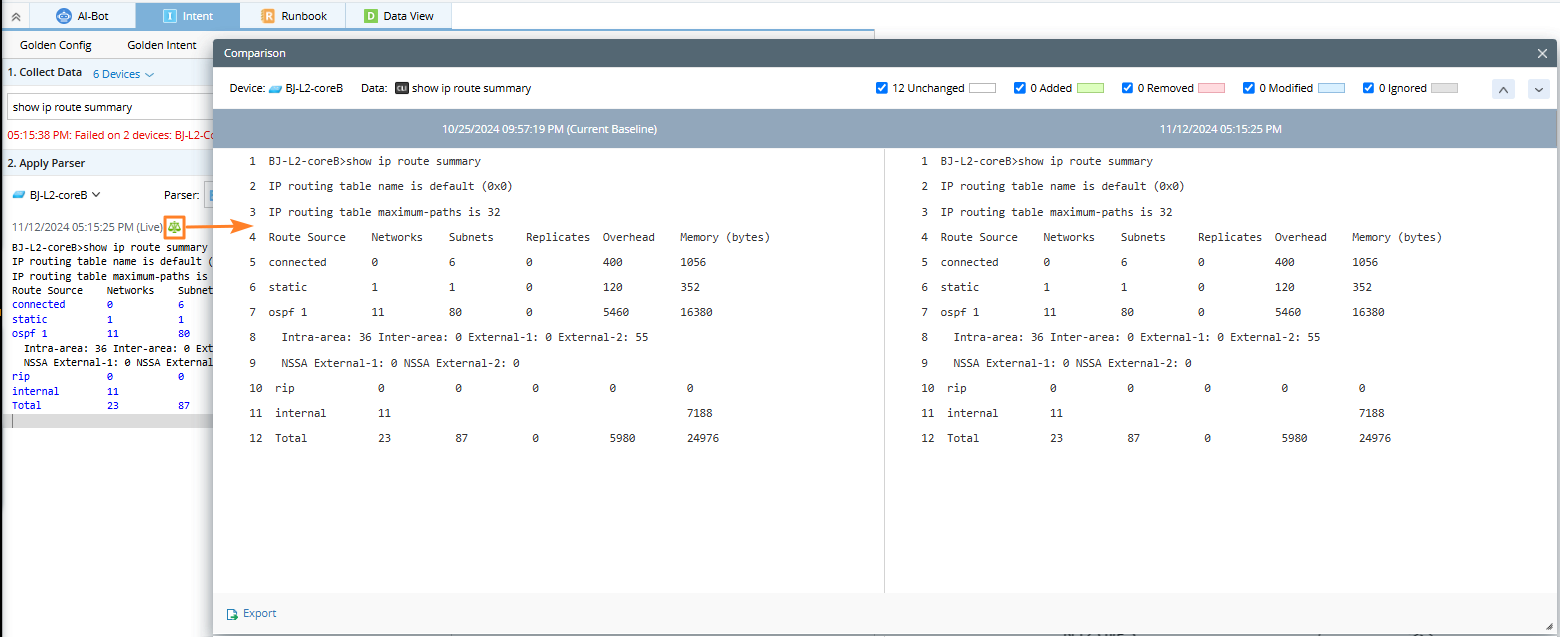Click the compare scale icon beside Live timestamp

point(175,227)
